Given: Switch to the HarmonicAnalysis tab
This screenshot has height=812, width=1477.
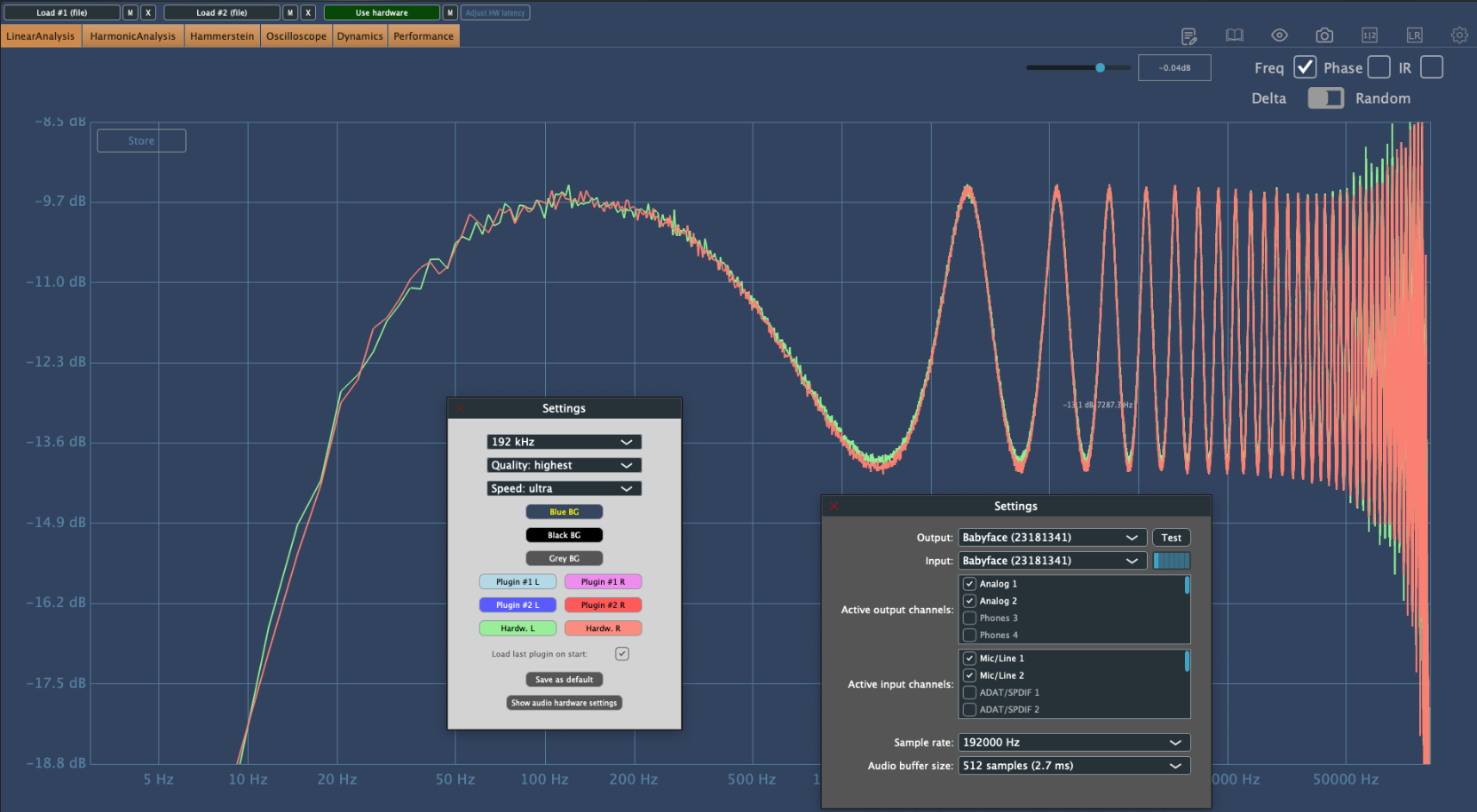Looking at the screenshot, I should (133, 36).
